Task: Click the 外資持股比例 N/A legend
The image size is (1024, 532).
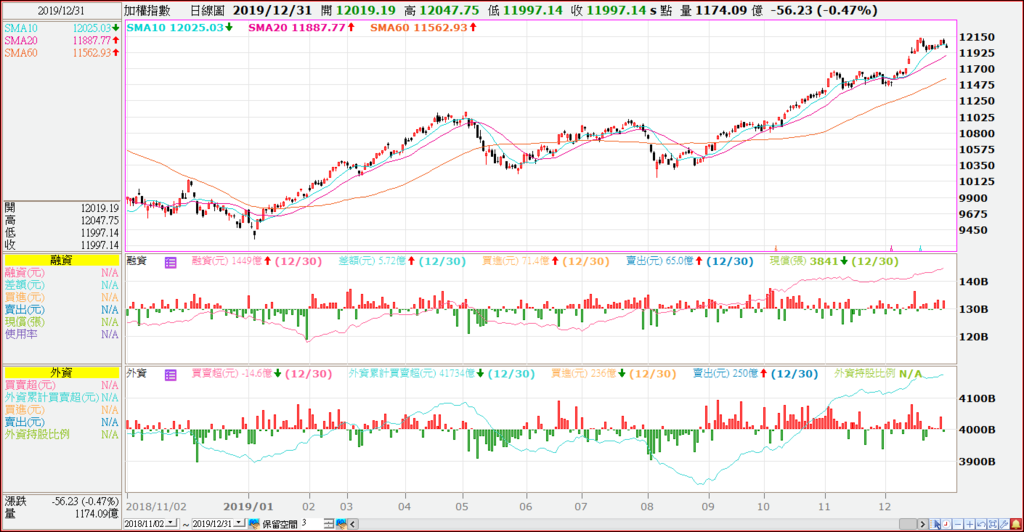Action: [878, 373]
